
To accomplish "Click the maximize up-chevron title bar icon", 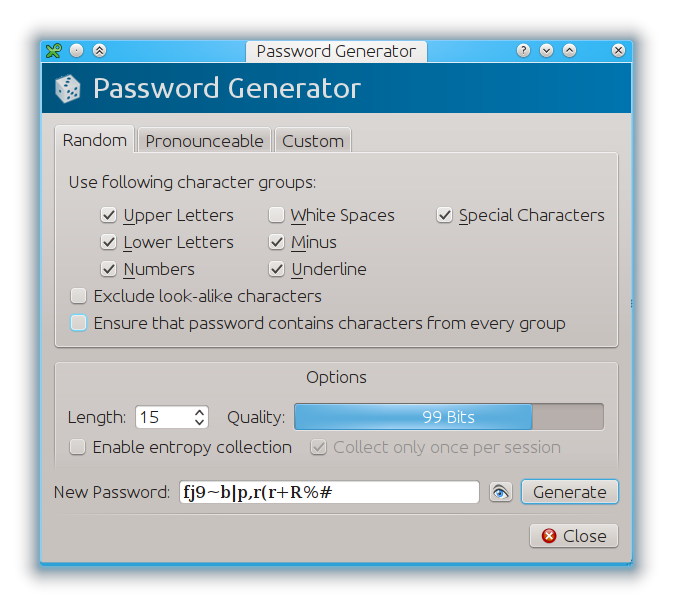I will point(570,51).
